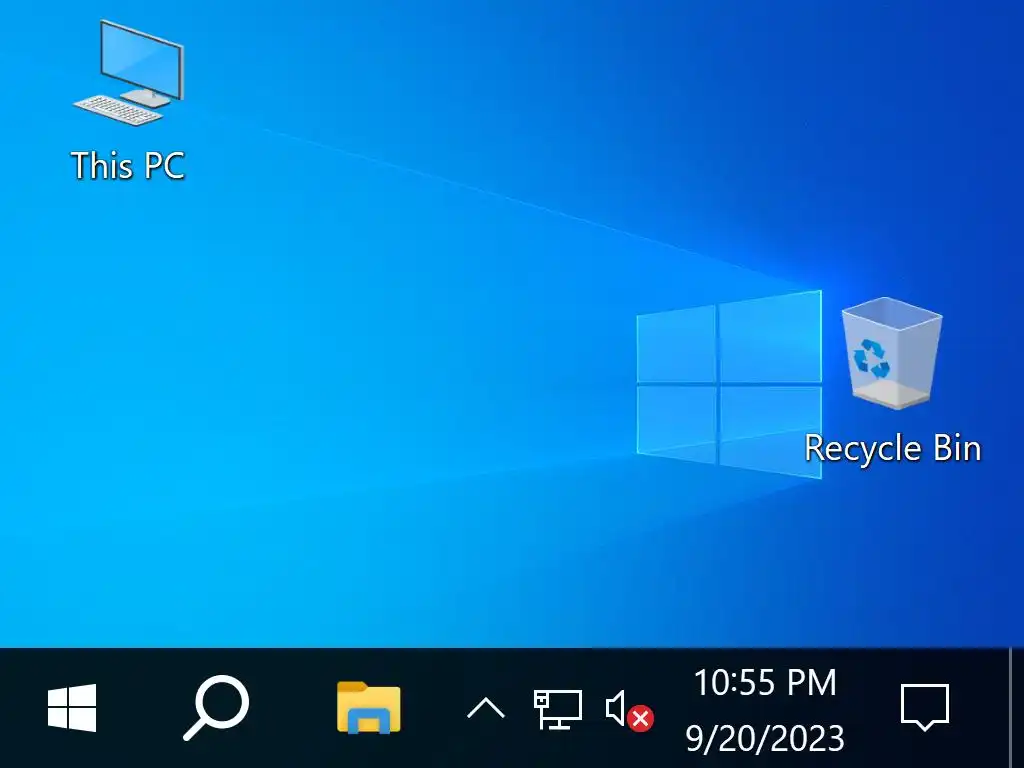The width and height of the screenshot is (1024, 768).
Task: Launch File Explorer from taskbar
Action: (368, 708)
